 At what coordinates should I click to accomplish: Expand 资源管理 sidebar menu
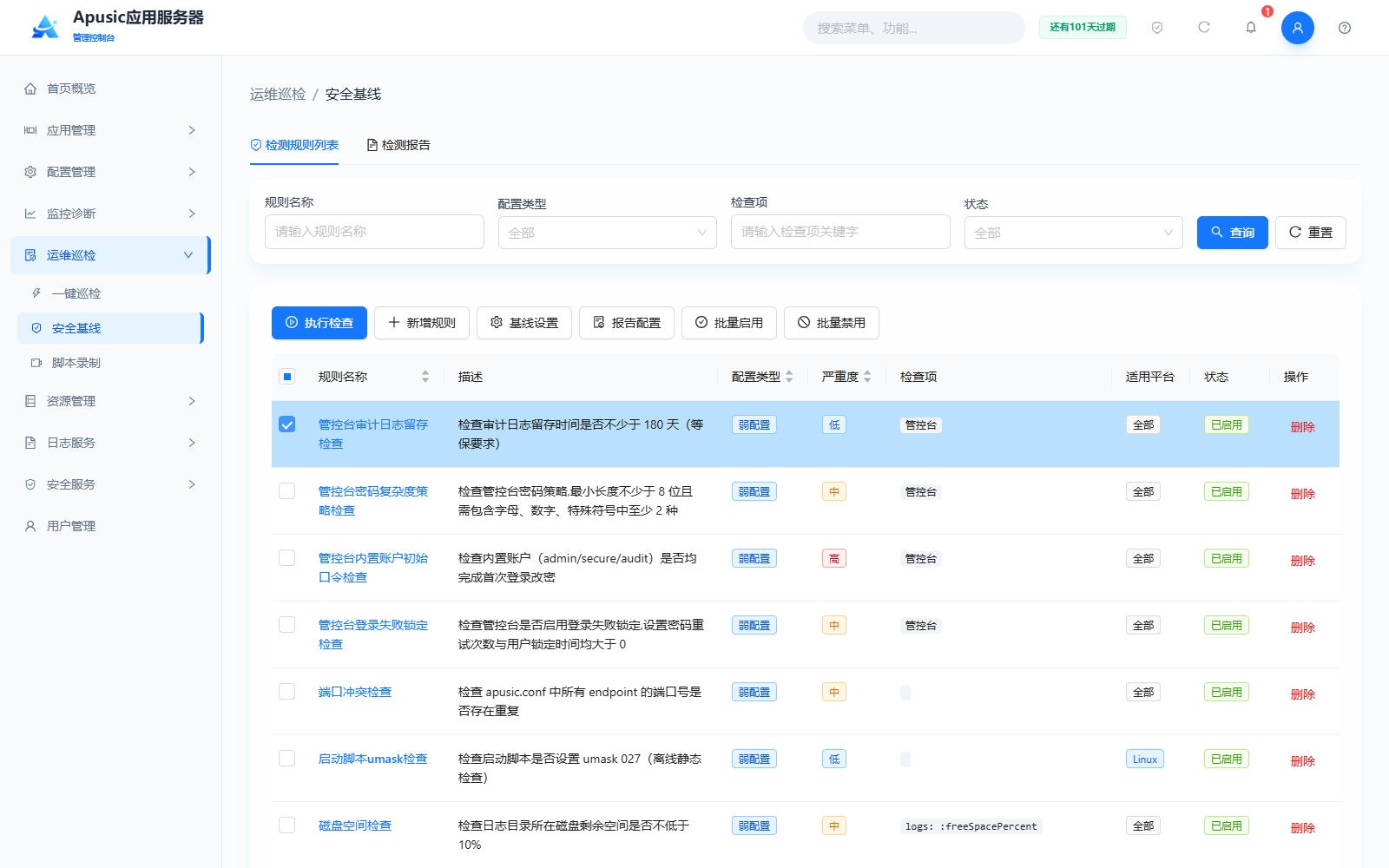click(110, 401)
